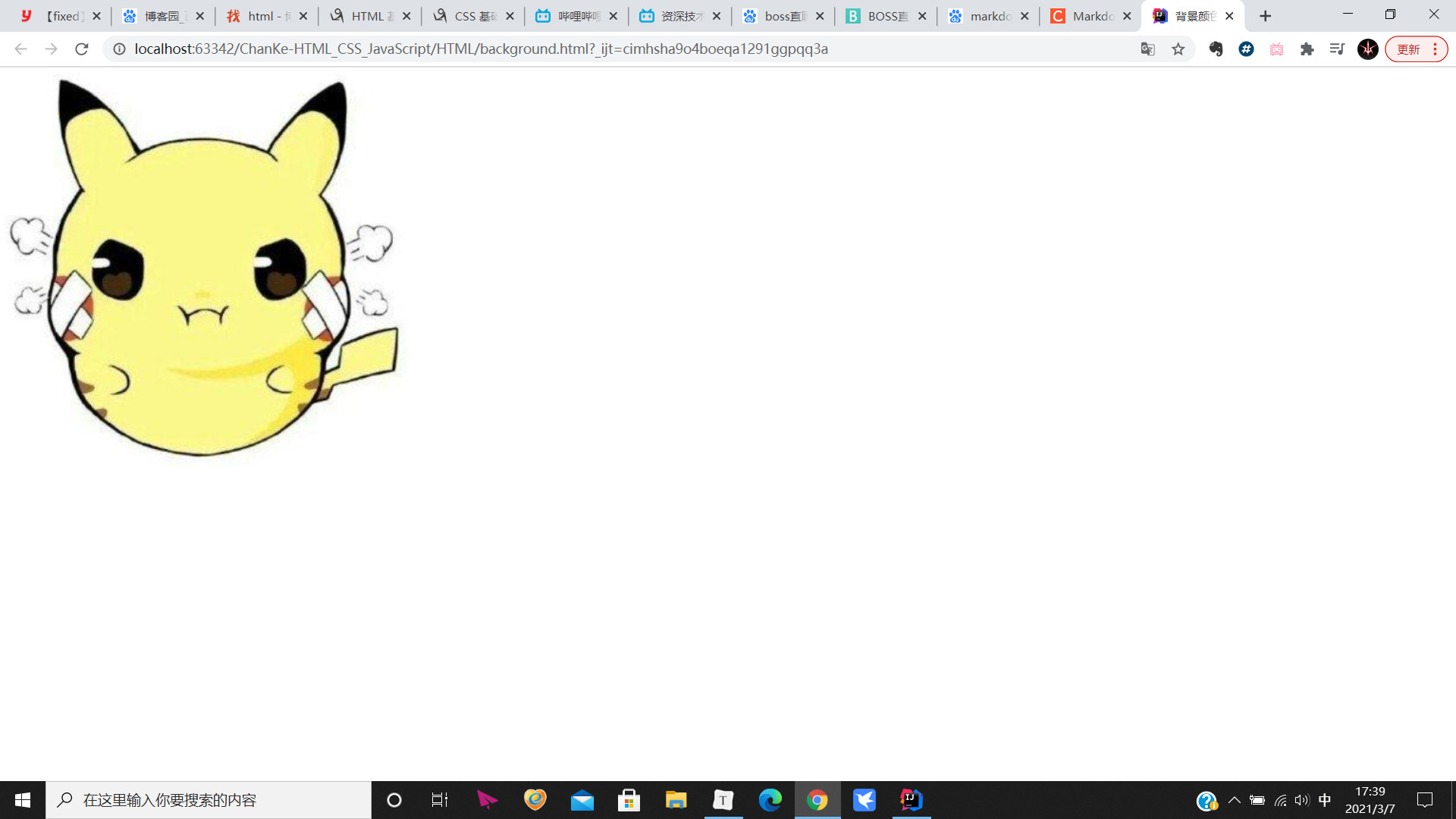Click the blue hashtag extension icon

click(x=1246, y=49)
